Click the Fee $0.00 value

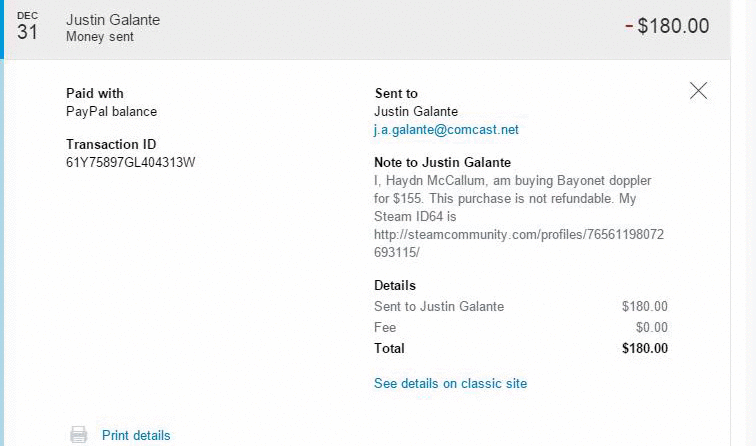651,327
